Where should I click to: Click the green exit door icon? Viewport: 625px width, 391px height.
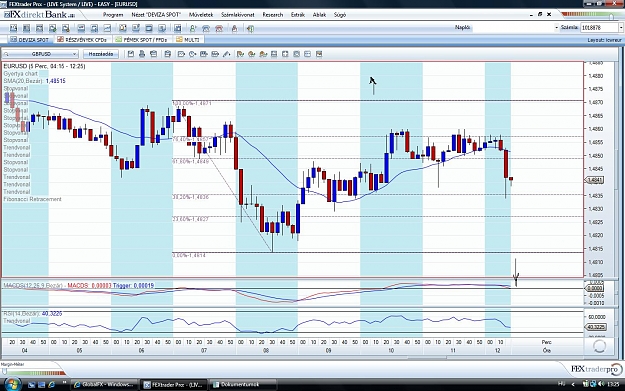tap(250, 28)
